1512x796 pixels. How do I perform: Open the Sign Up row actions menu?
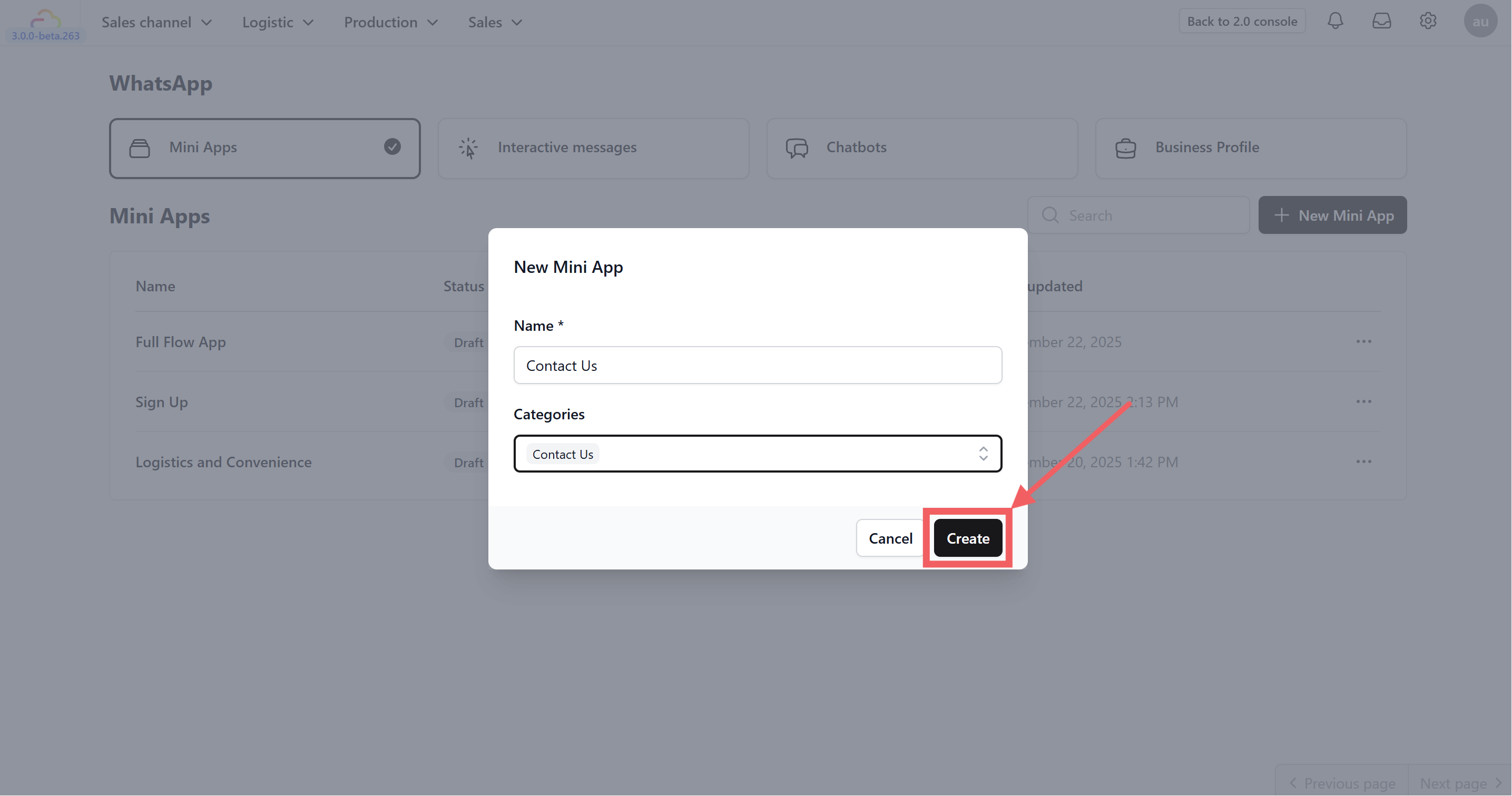point(1363,401)
